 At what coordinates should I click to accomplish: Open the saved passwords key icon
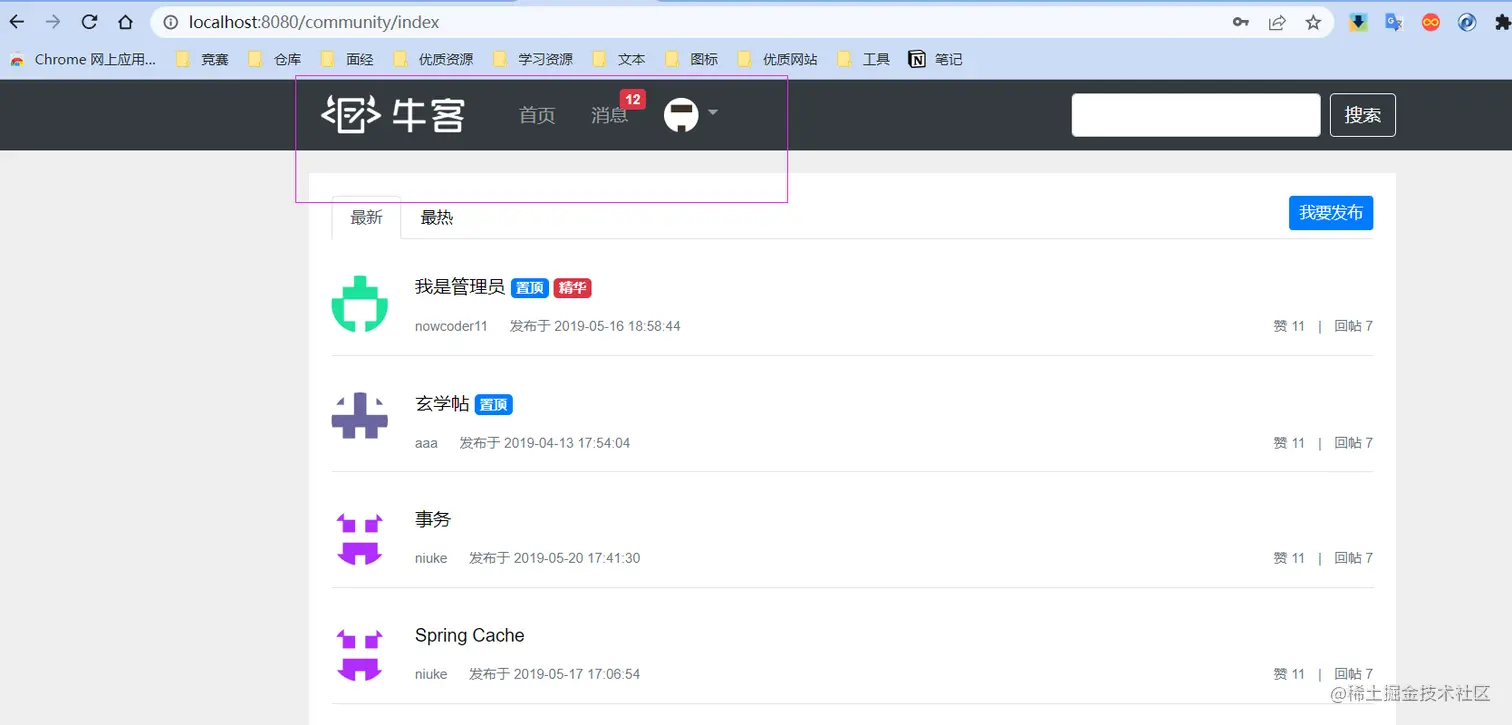tap(1241, 22)
